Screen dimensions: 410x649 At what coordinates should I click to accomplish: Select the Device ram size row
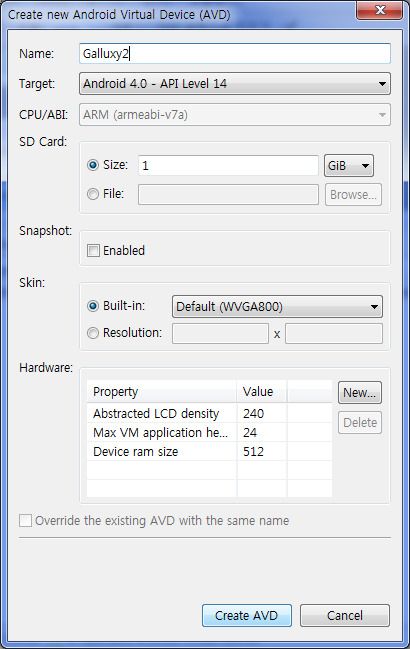[209, 451]
